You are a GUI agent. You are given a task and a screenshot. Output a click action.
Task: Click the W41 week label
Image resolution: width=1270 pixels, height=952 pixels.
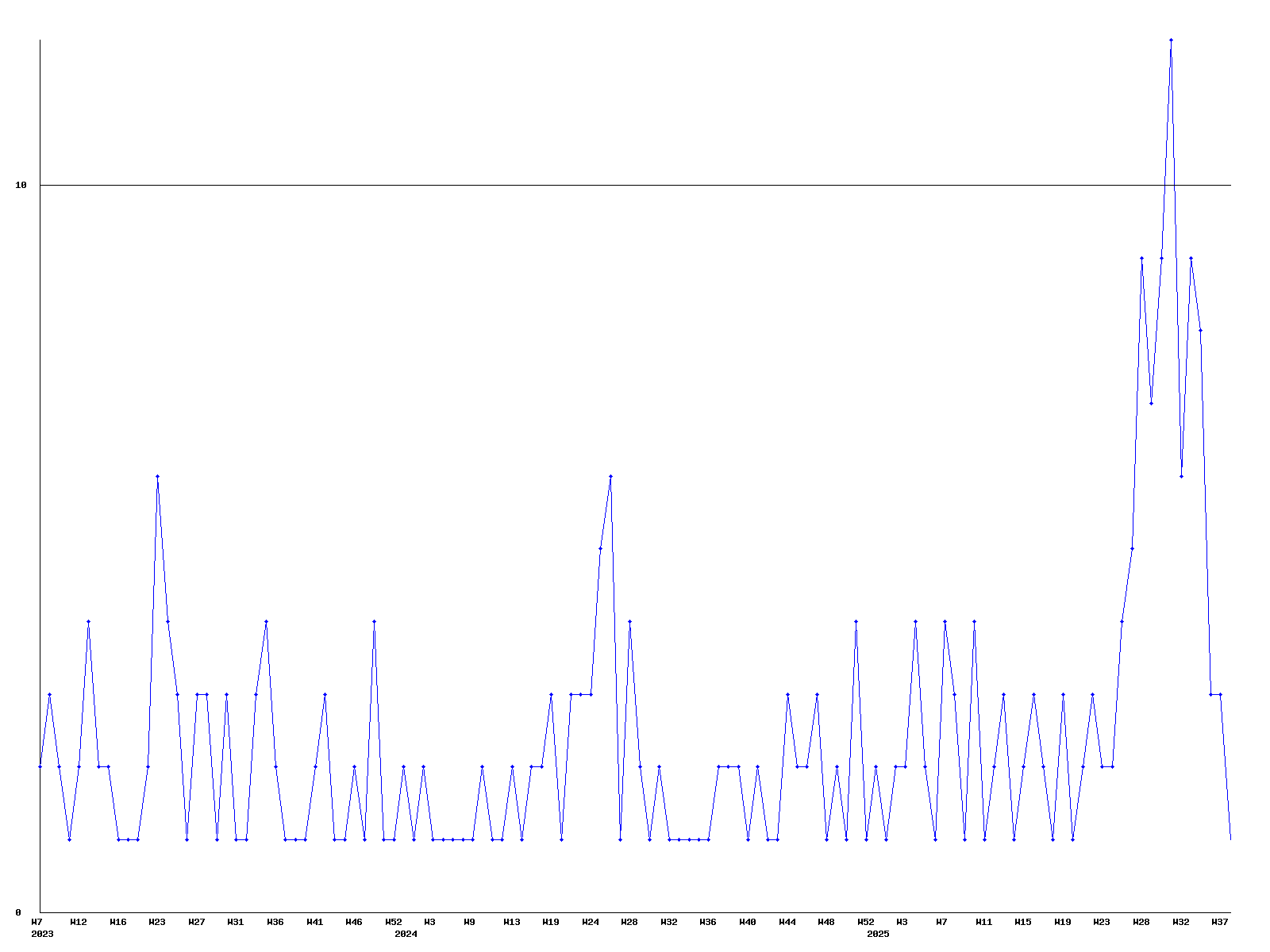pos(315,922)
